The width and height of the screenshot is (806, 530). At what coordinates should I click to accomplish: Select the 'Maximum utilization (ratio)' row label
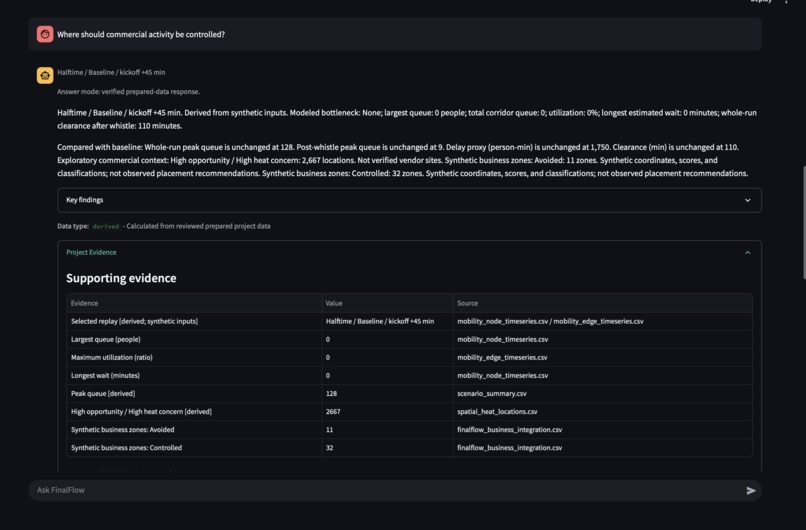112,357
